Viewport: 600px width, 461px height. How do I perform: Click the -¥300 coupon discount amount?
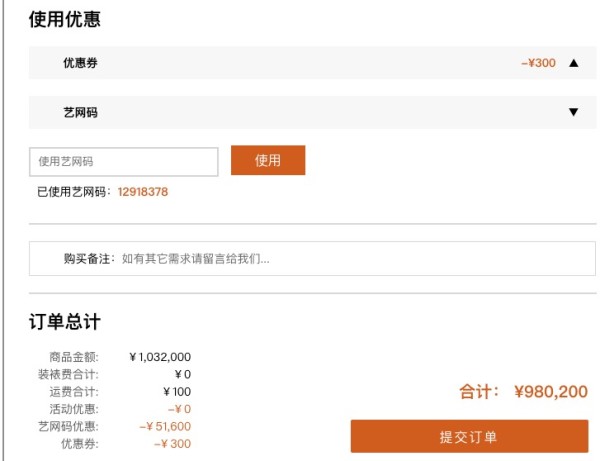pos(538,63)
